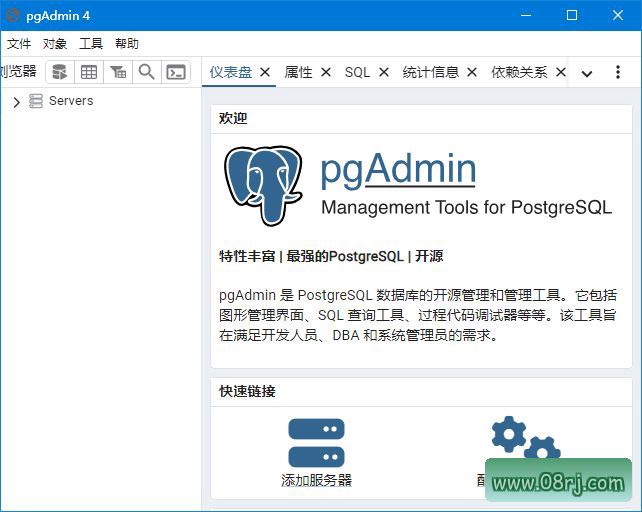Close the 属性 tab

pyautogui.click(x=326, y=72)
